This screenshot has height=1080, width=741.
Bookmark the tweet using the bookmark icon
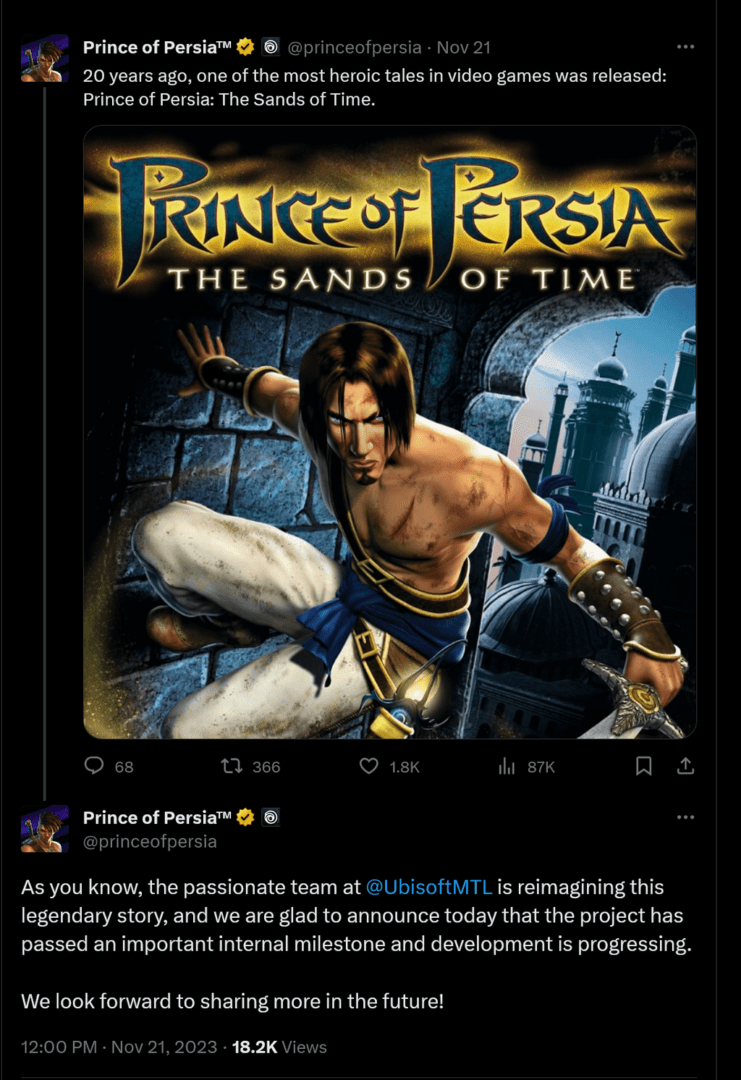click(644, 766)
